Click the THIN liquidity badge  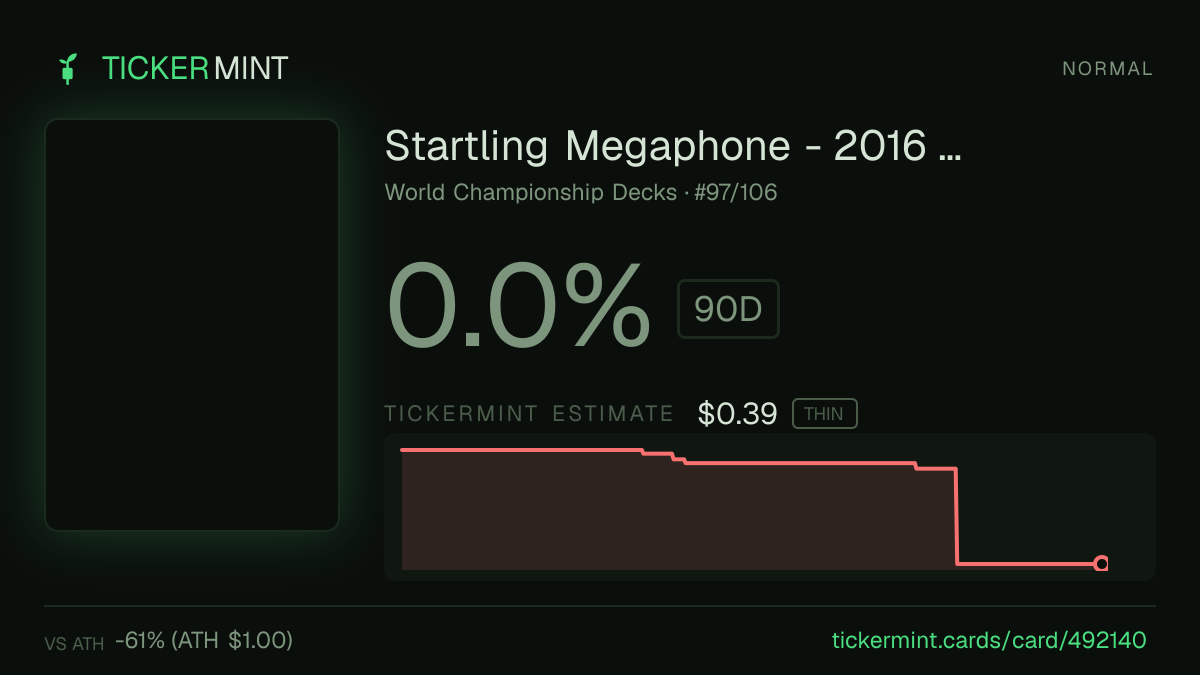pyautogui.click(x=824, y=414)
